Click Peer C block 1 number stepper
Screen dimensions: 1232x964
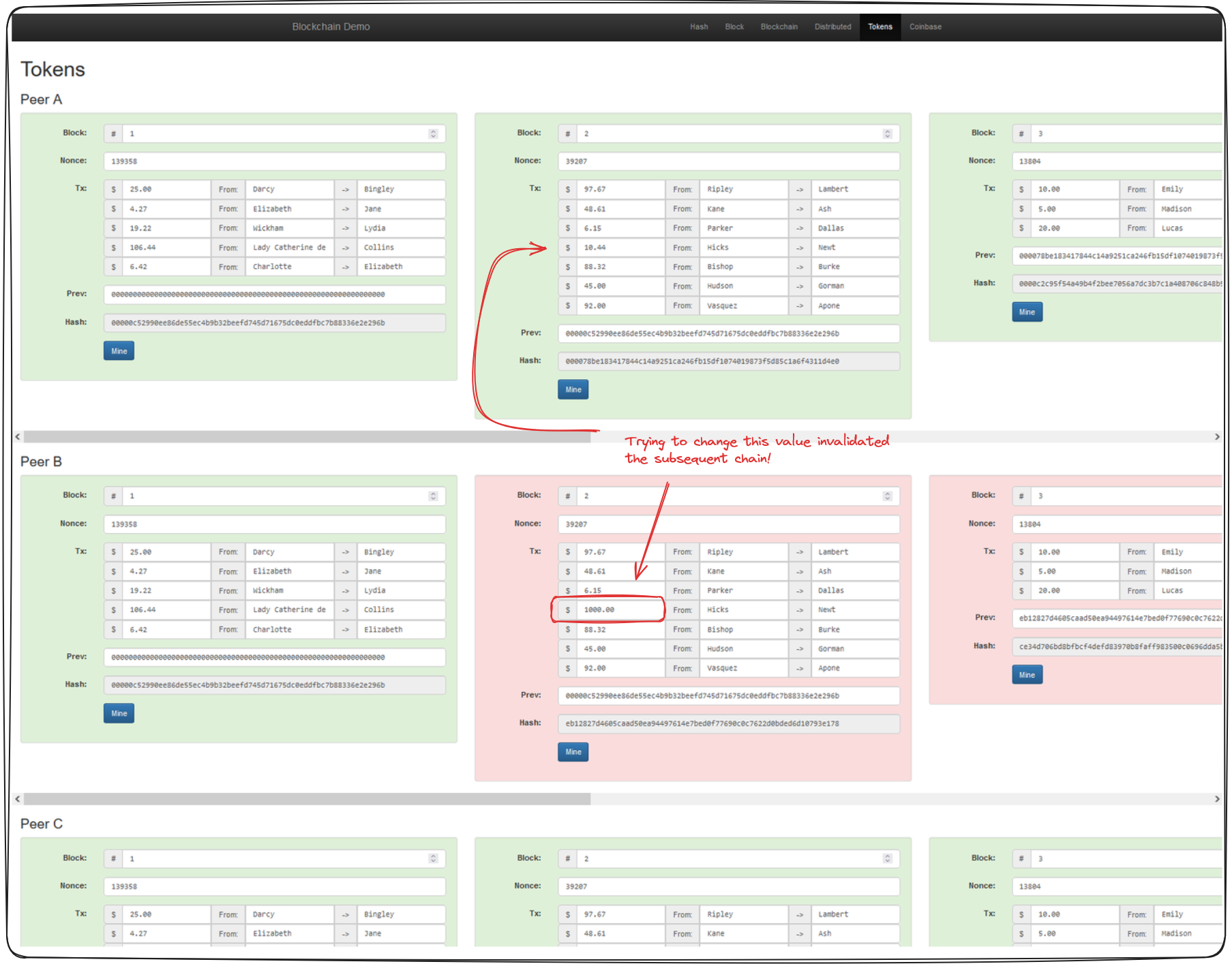433,858
